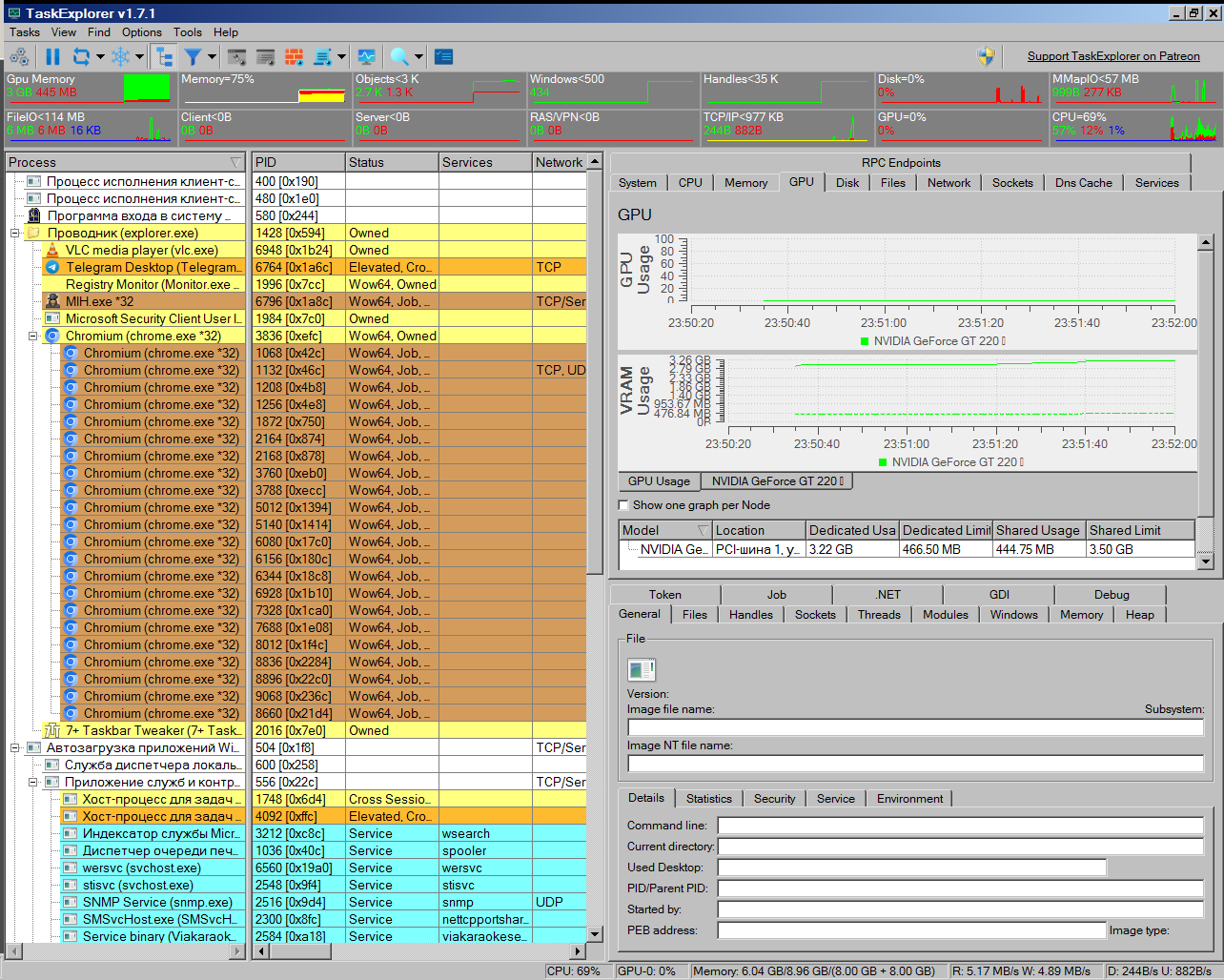The width and height of the screenshot is (1224, 980).
Task: Click the magnifying glass find icon
Action: pos(399,57)
